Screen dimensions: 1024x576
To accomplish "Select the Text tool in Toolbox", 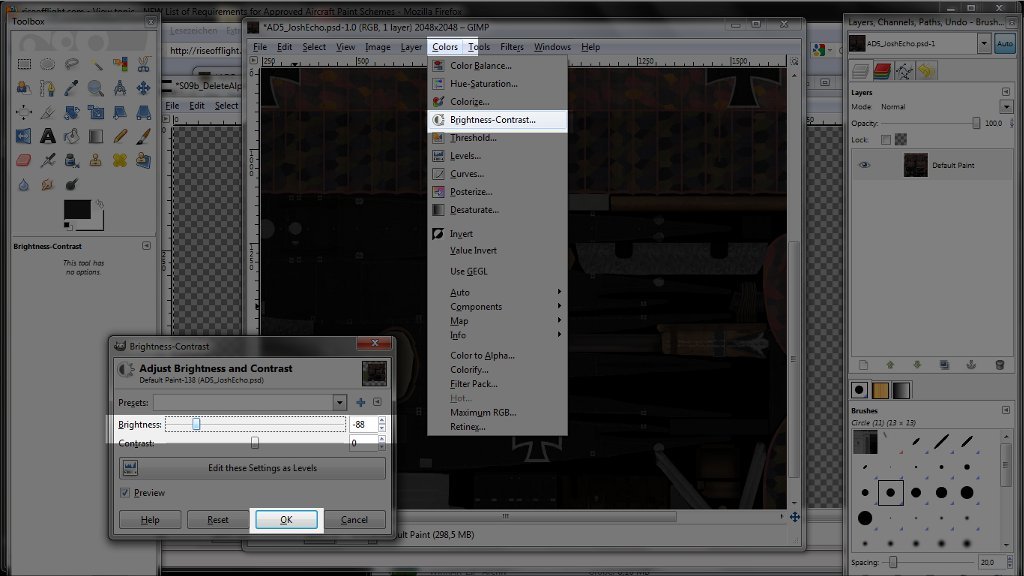I will 48,136.
